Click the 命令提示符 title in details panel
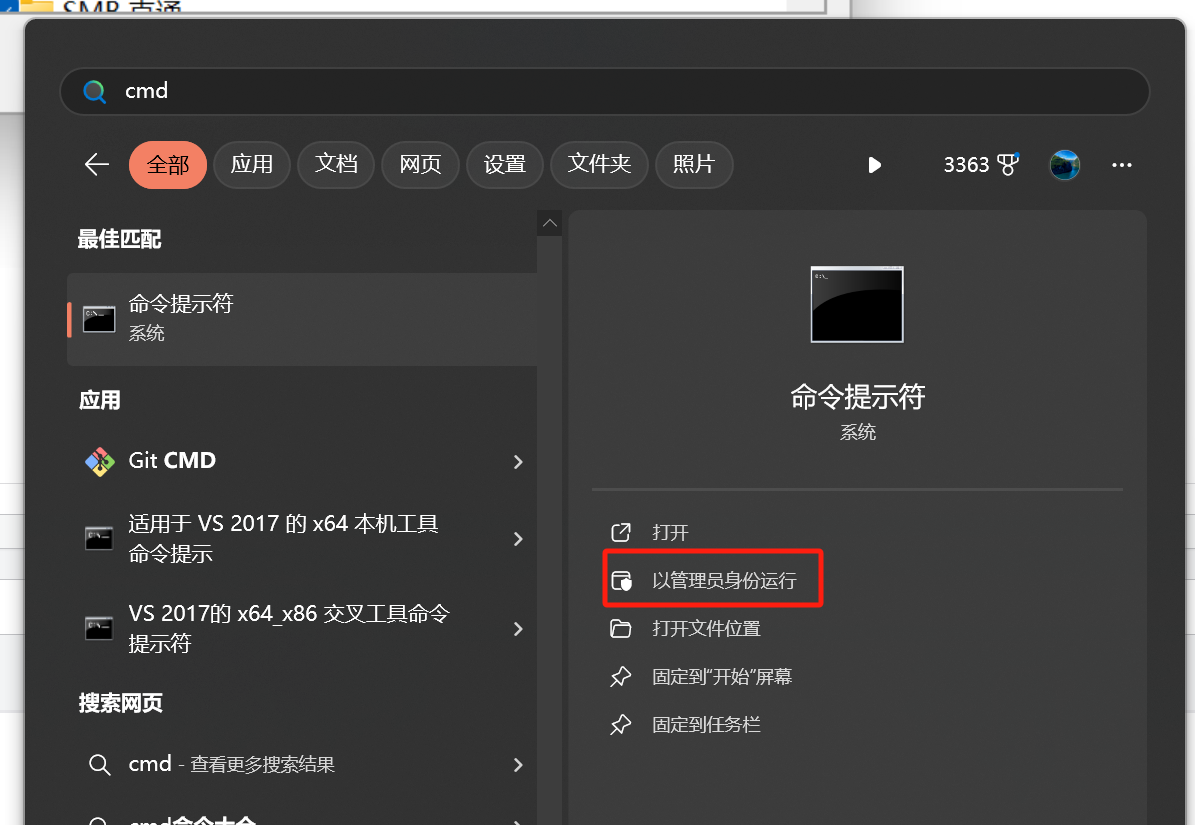The height and width of the screenshot is (825, 1195). coord(857,396)
